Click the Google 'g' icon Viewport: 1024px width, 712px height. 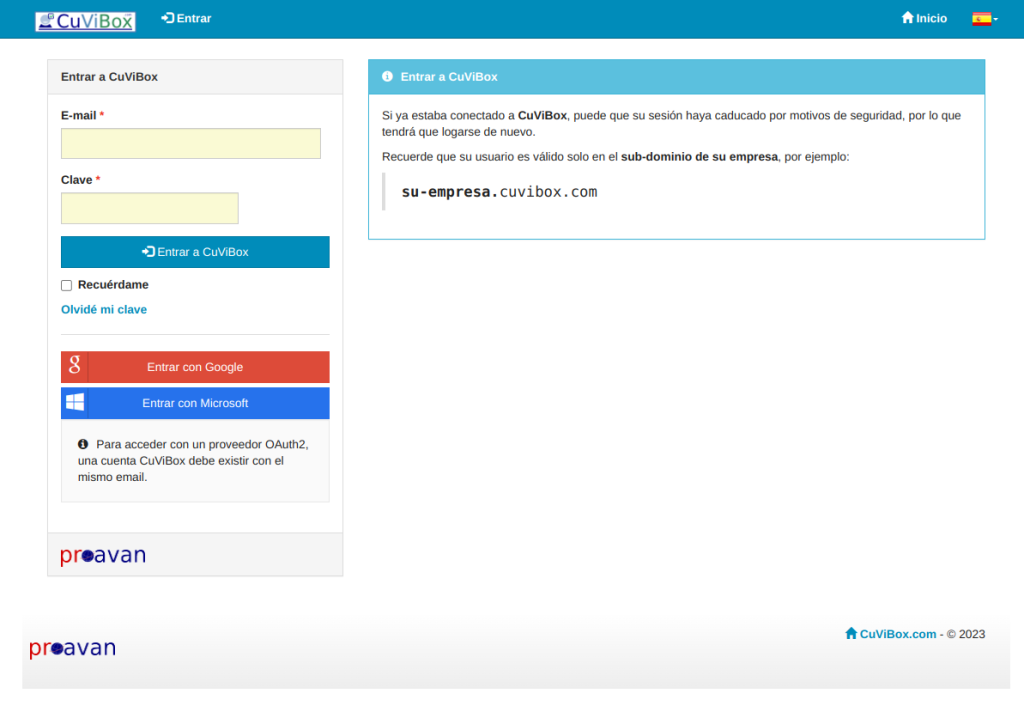tap(75, 367)
